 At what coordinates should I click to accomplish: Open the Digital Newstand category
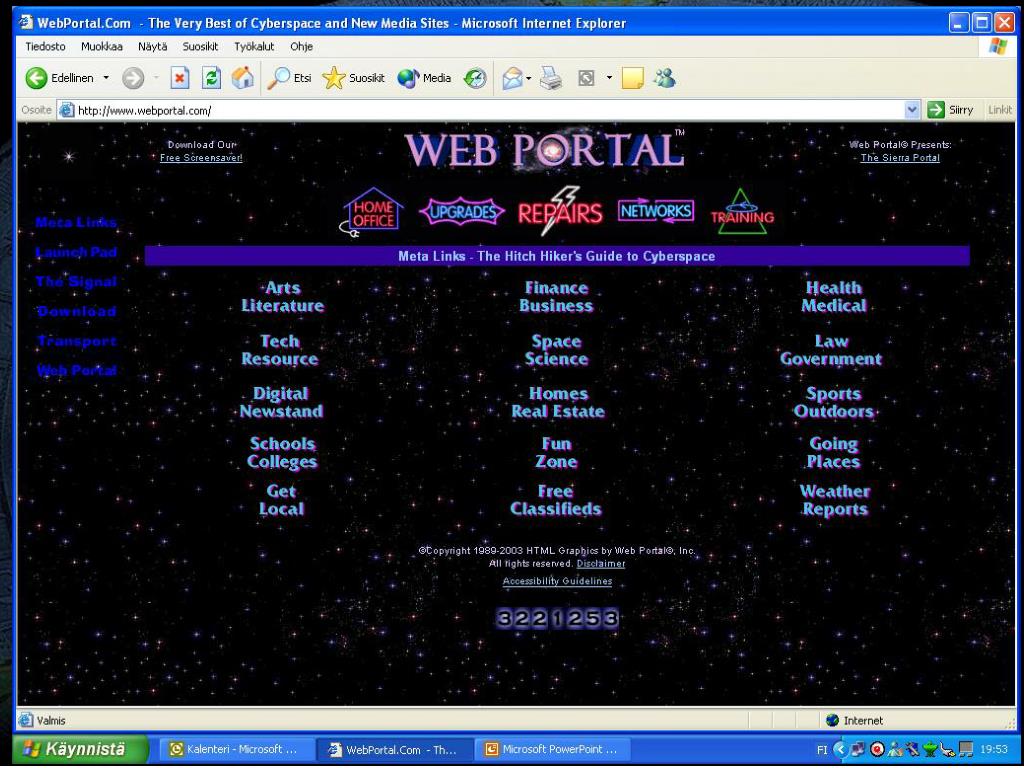pyautogui.click(x=281, y=402)
